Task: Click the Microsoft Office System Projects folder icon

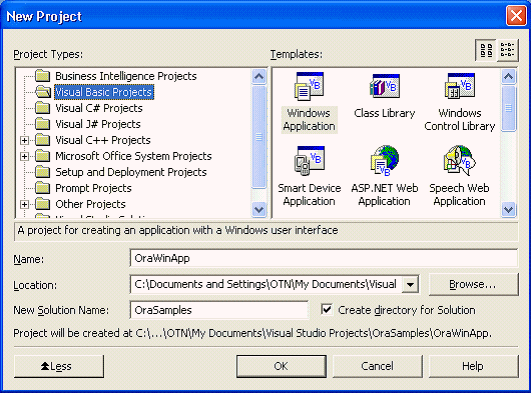Action: 43,156
